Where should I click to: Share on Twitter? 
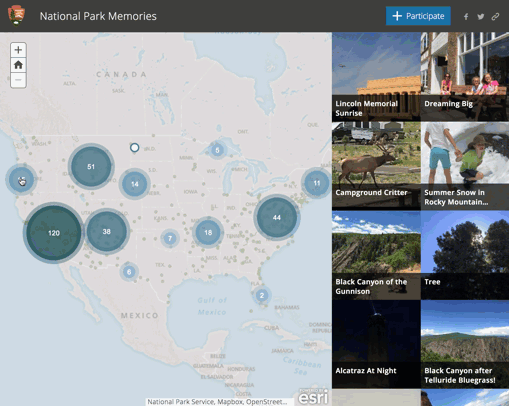point(480,16)
